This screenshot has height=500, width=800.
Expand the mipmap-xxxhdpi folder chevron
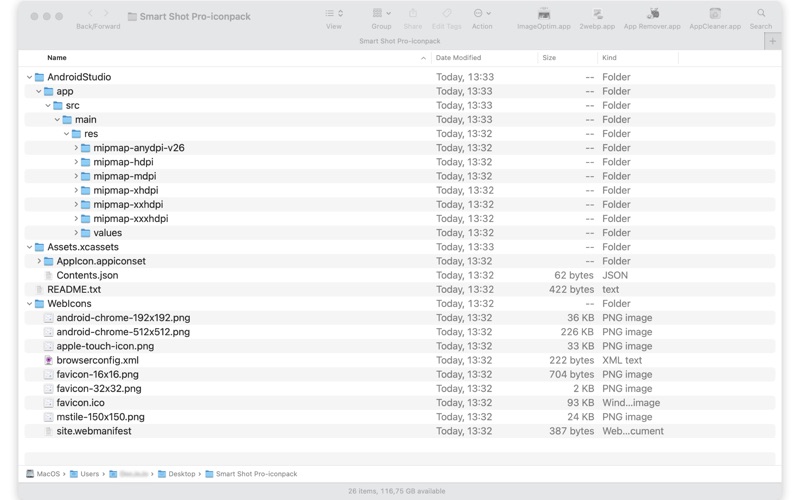pos(76,219)
